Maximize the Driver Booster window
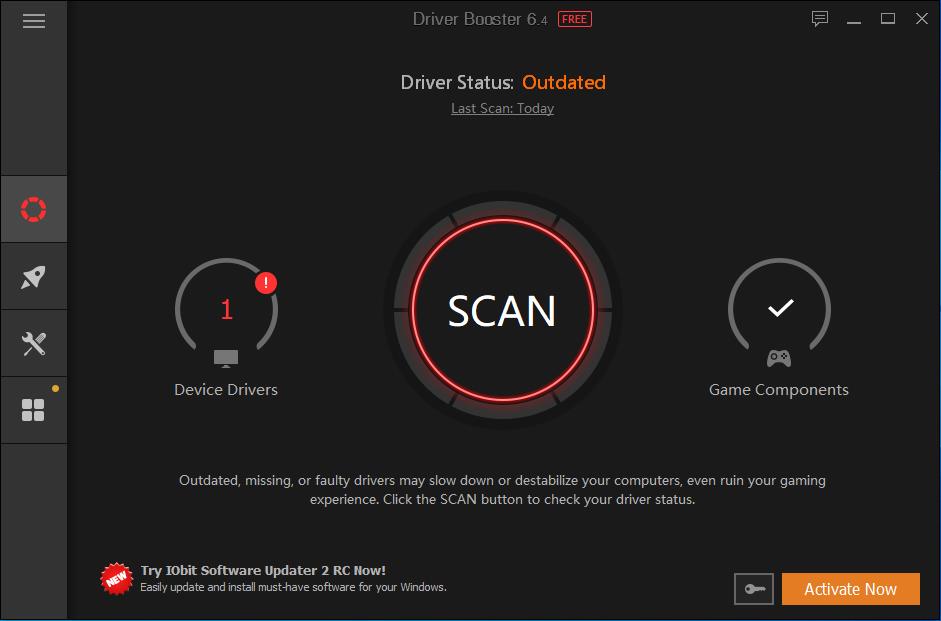Viewport: 941px width, 621px height. [x=888, y=19]
